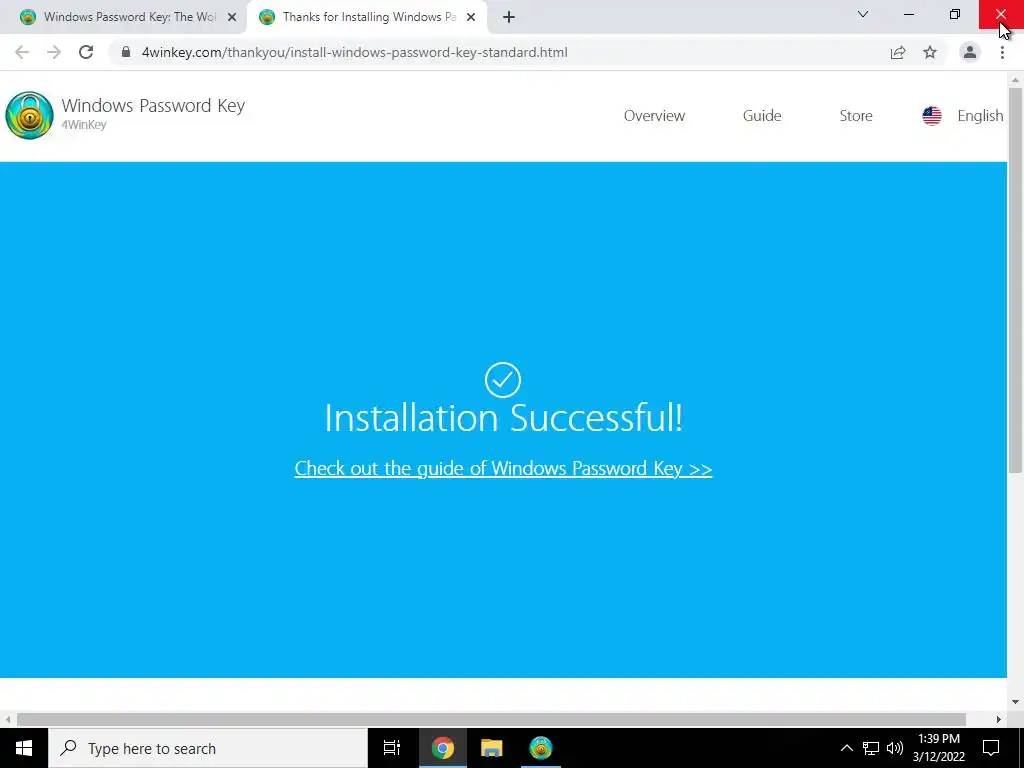The width and height of the screenshot is (1024, 768).
Task: Restore down the Chrome window
Action: pyautogui.click(x=955, y=14)
